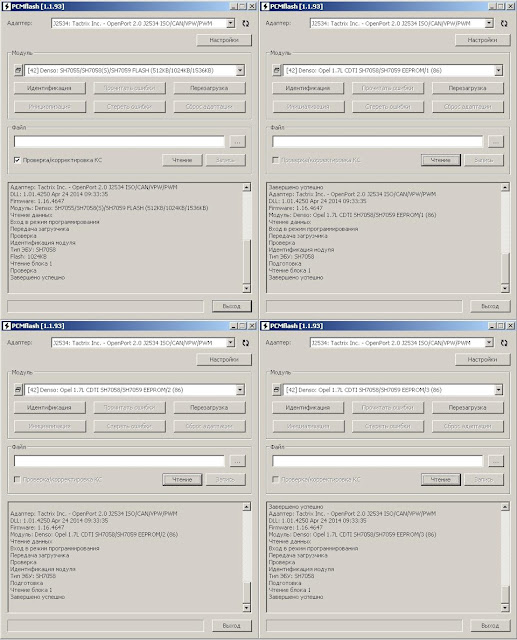Refresh adapter list in the FLASH module window
Screen dimensions: 517x640
coord(246,24)
